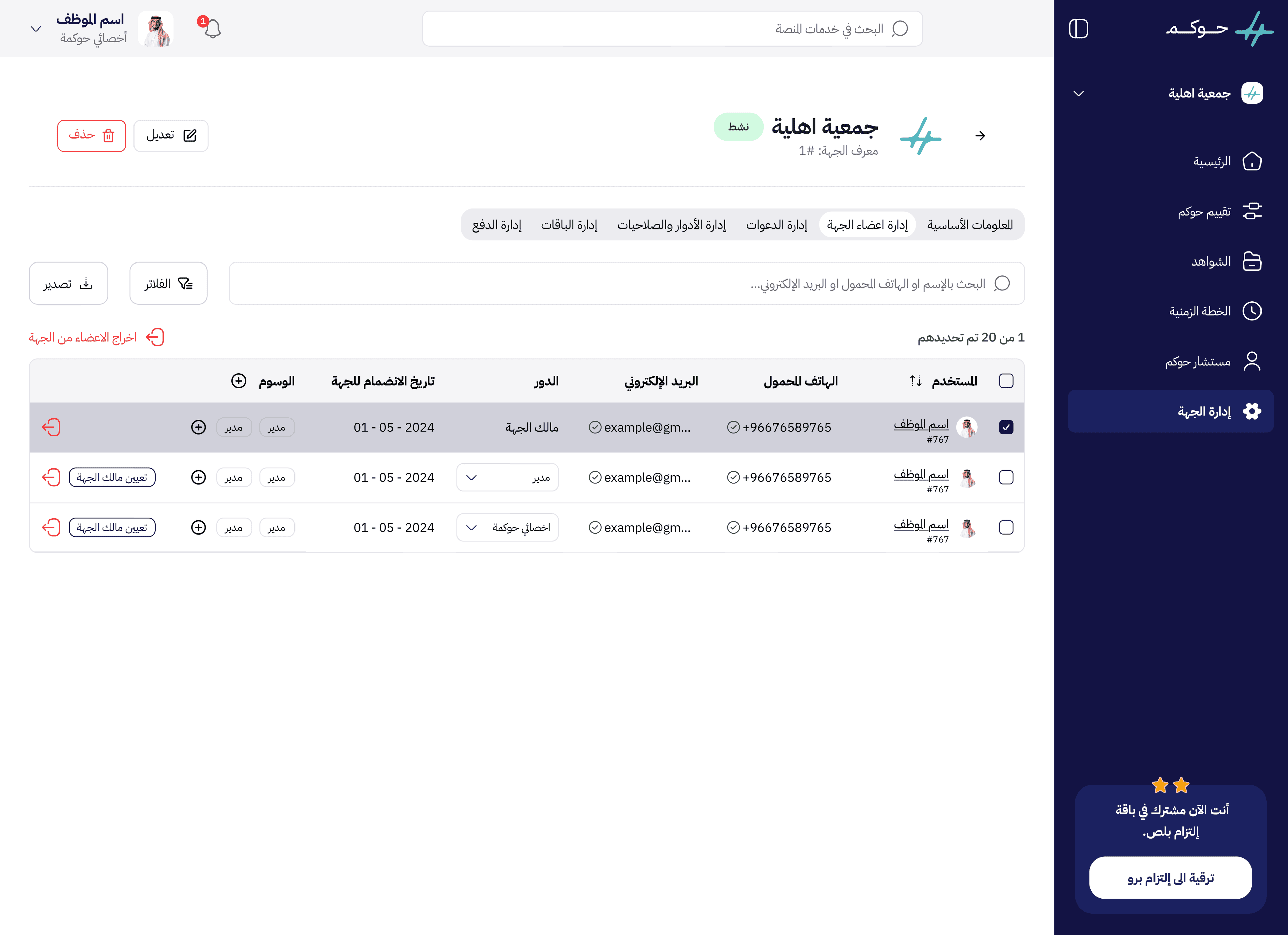The width and height of the screenshot is (1288, 935).
Task: Open the إدارة الباقات tab
Action: pyautogui.click(x=570, y=224)
